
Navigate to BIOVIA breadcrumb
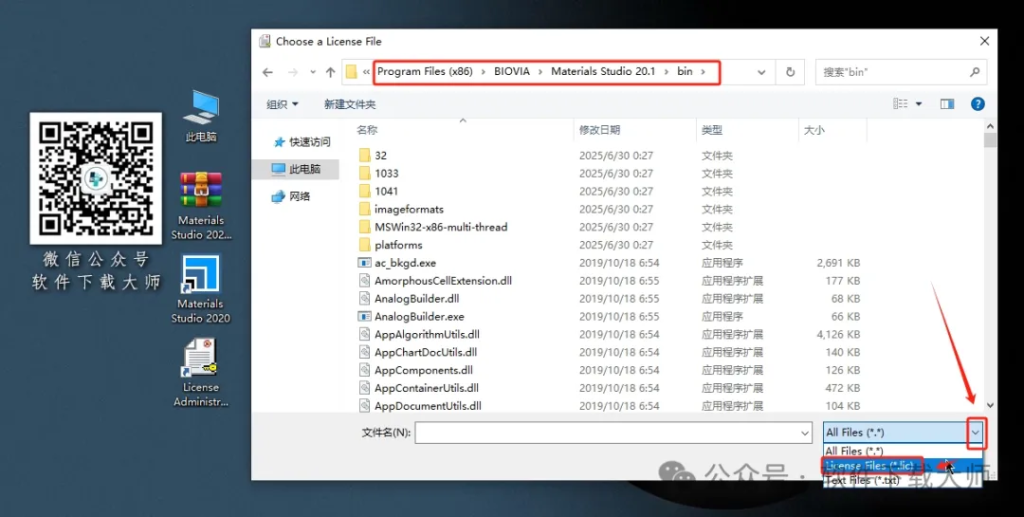coord(512,72)
